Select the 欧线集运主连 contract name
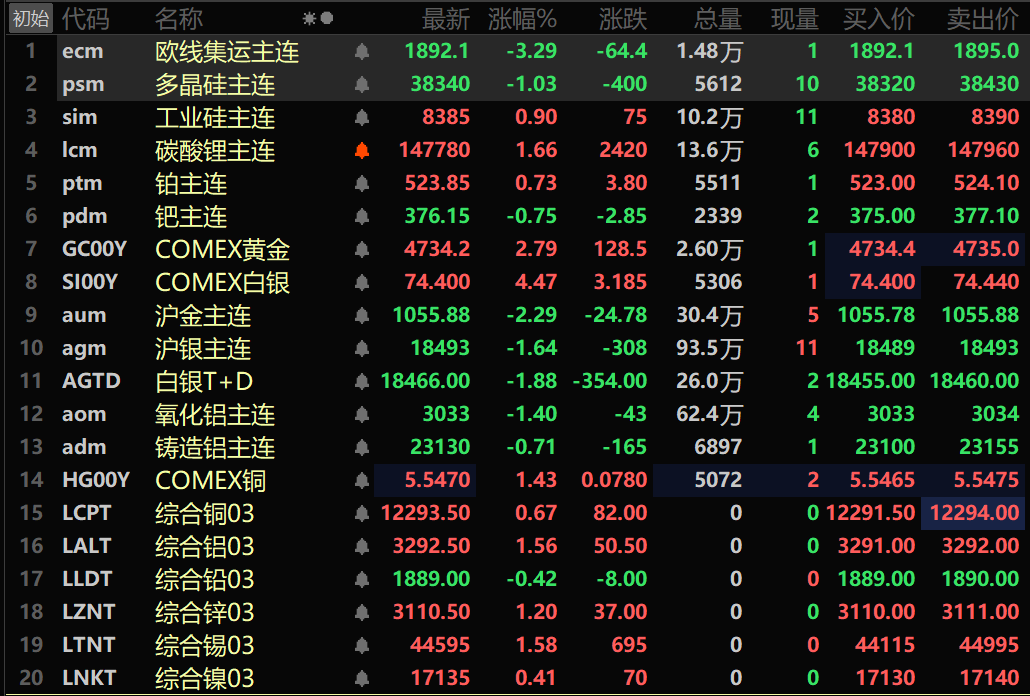The image size is (1030, 696). (x=227, y=52)
